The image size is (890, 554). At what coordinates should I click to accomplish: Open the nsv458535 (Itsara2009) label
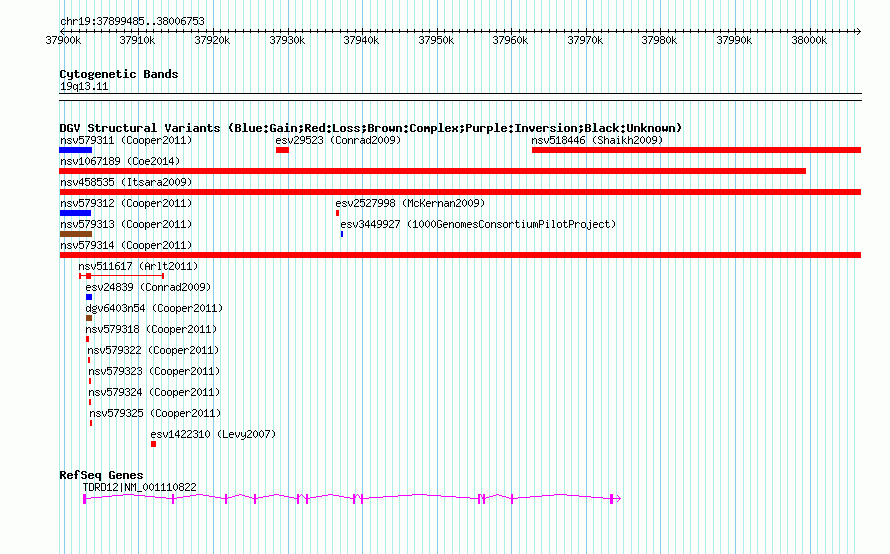tap(126, 182)
